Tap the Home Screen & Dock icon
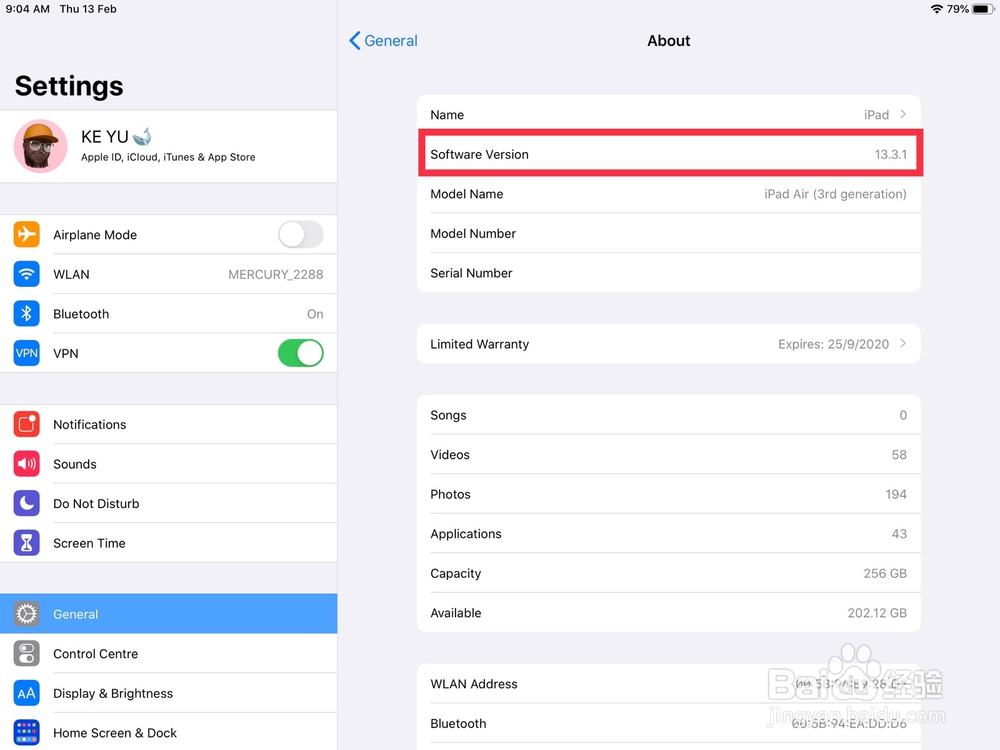This screenshot has height=750, width=1000. click(x=26, y=732)
